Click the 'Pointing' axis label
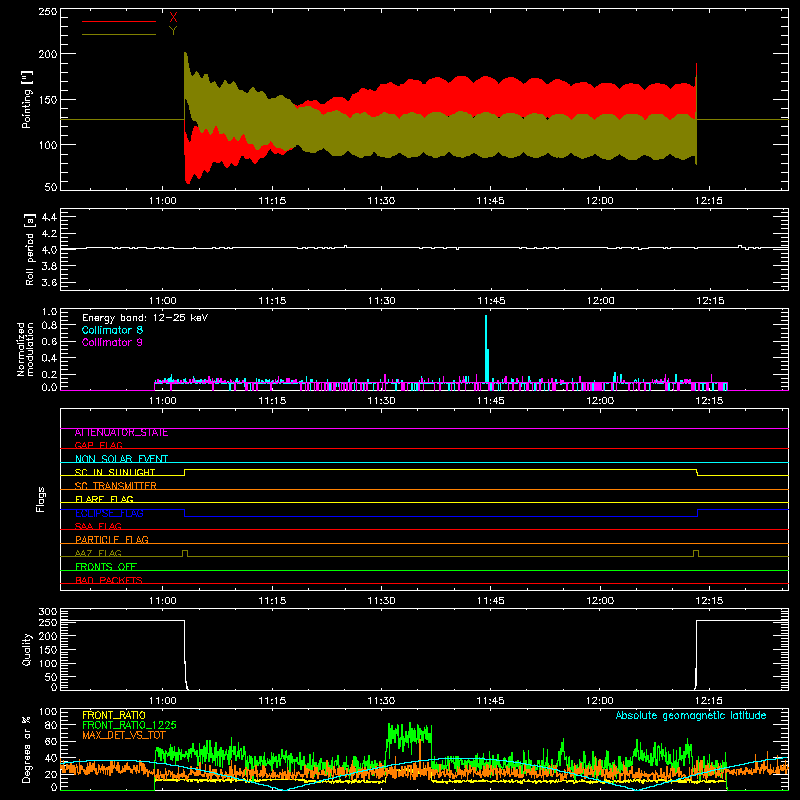Image resolution: width=800 pixels, height=800 pixels. [x=27, y=99]
